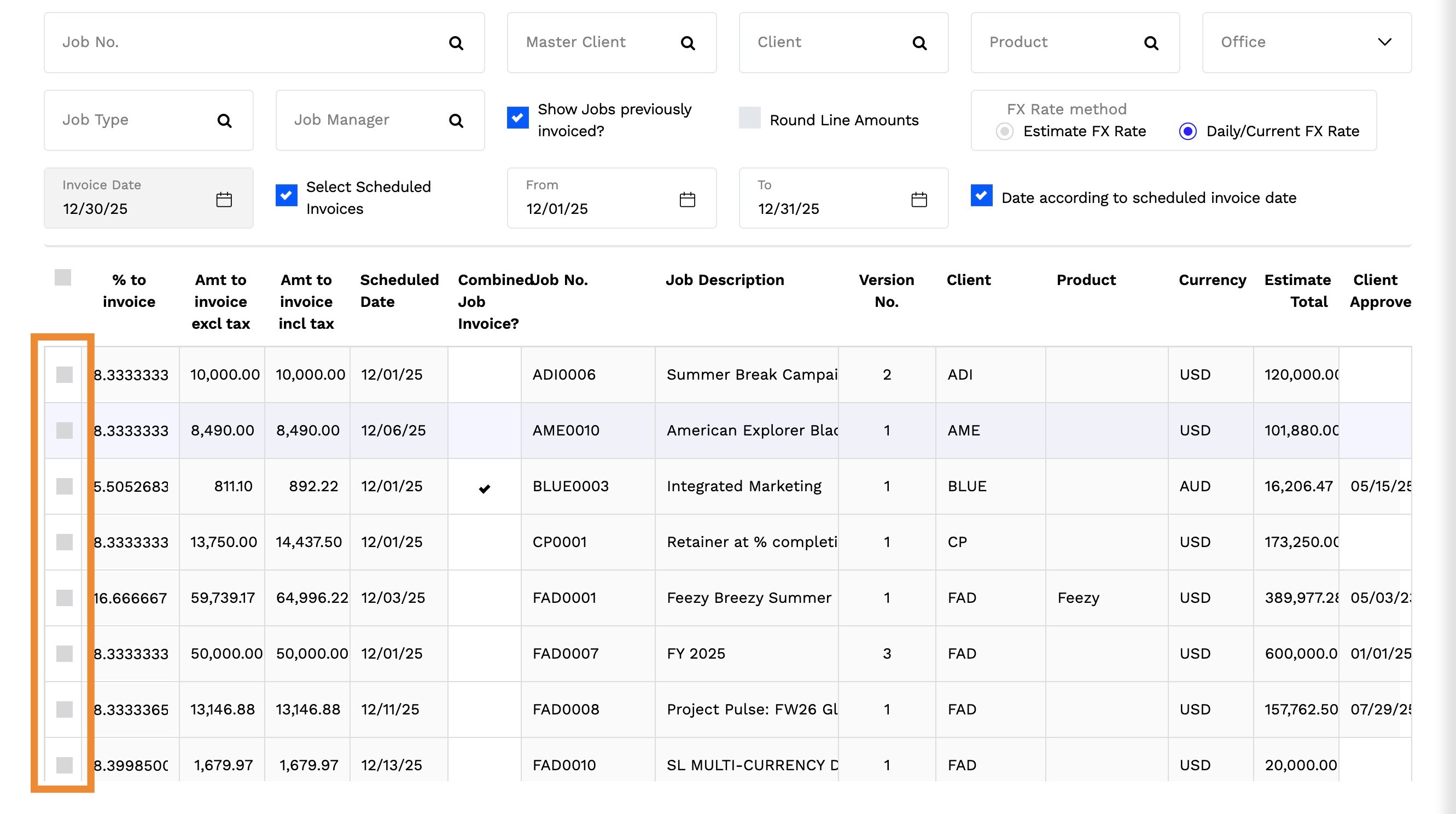Toggle Select Scheduled Invoices checkbox
The image size is (1456, 814).
click(286, 196)
